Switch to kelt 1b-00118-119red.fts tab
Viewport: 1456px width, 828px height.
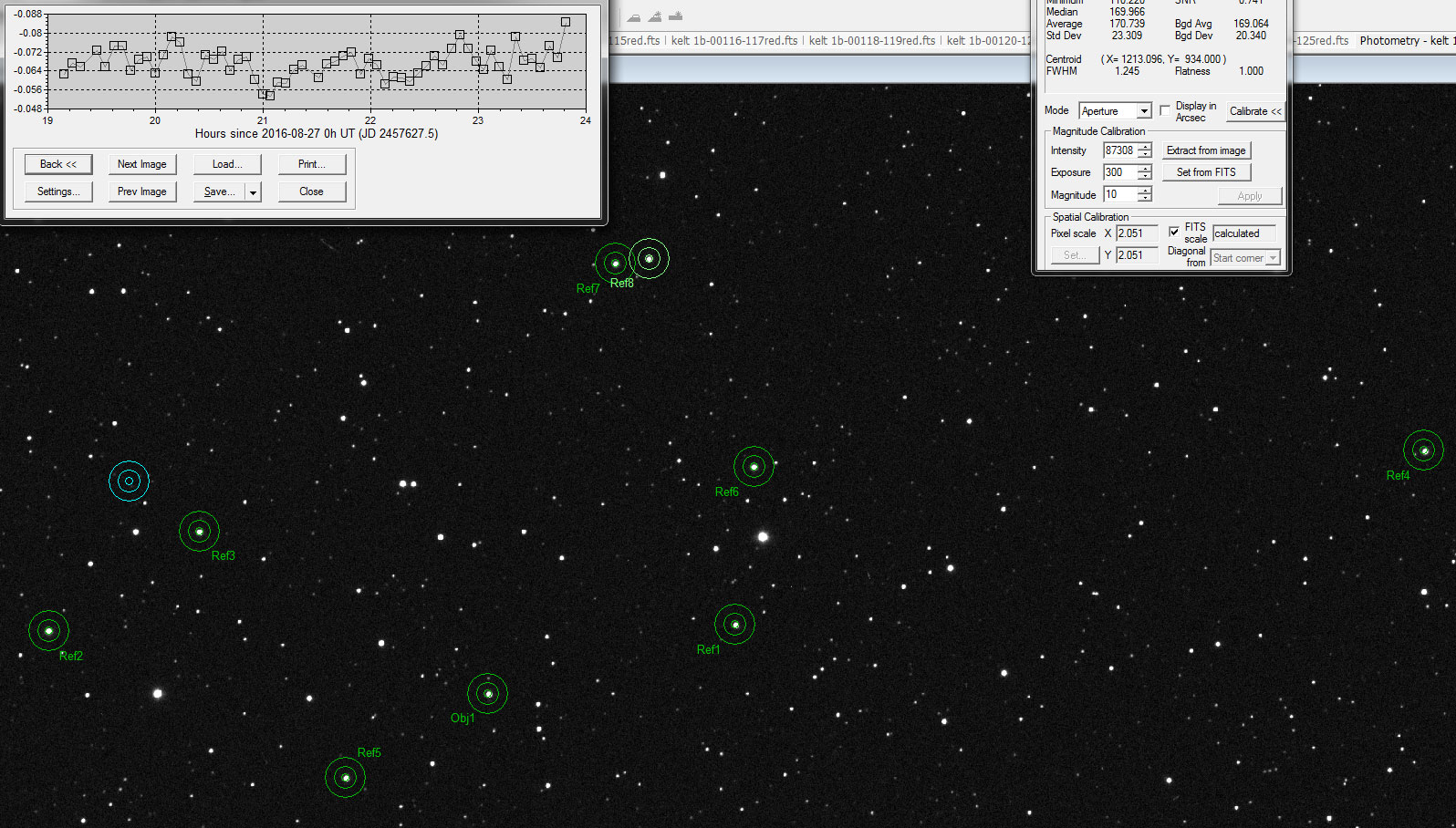pyautogui.click(x=872, y=41)
